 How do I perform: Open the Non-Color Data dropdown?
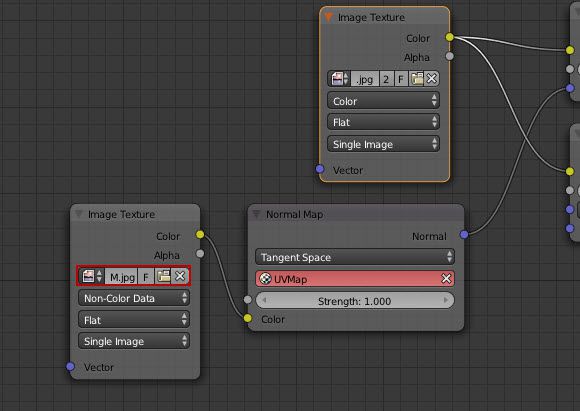pyautogui.click(x=134, y=298)
